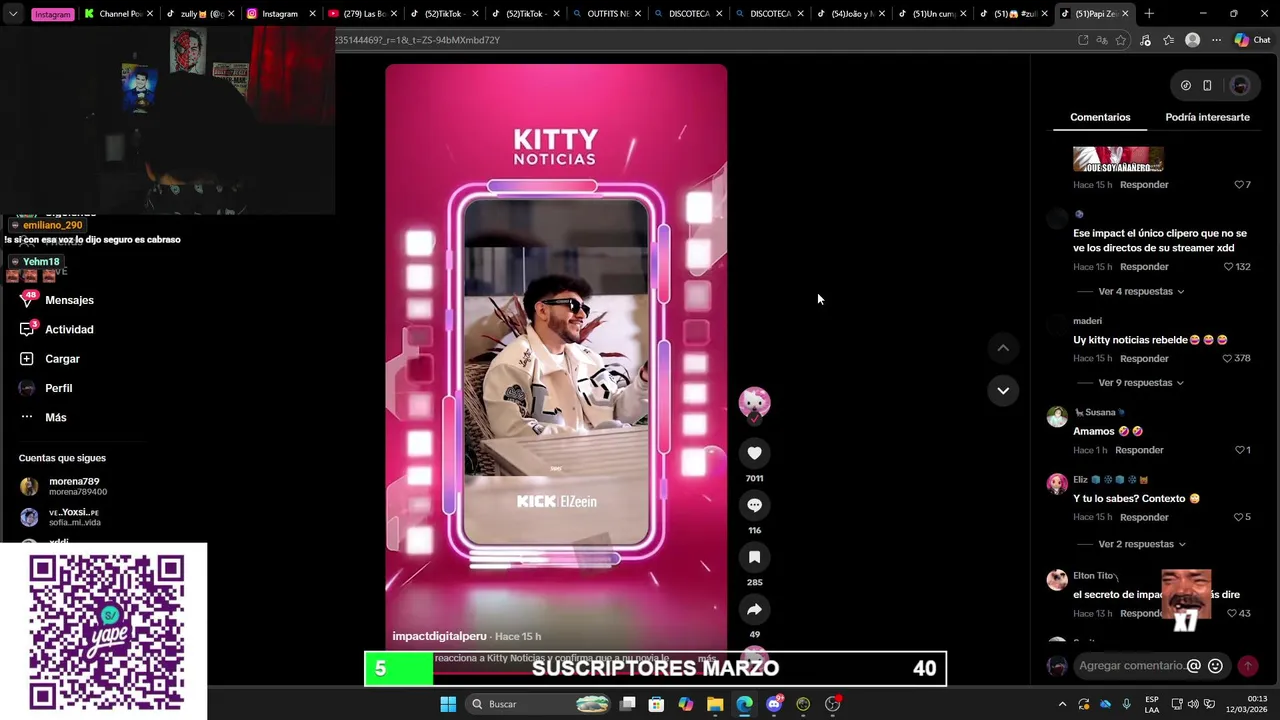Open browser extensions icon

coord(1146,40)
